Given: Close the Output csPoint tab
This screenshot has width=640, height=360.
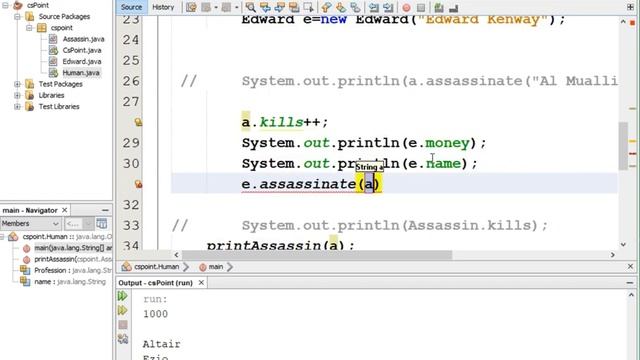Looking at the screenshot, I should point(201,282).
